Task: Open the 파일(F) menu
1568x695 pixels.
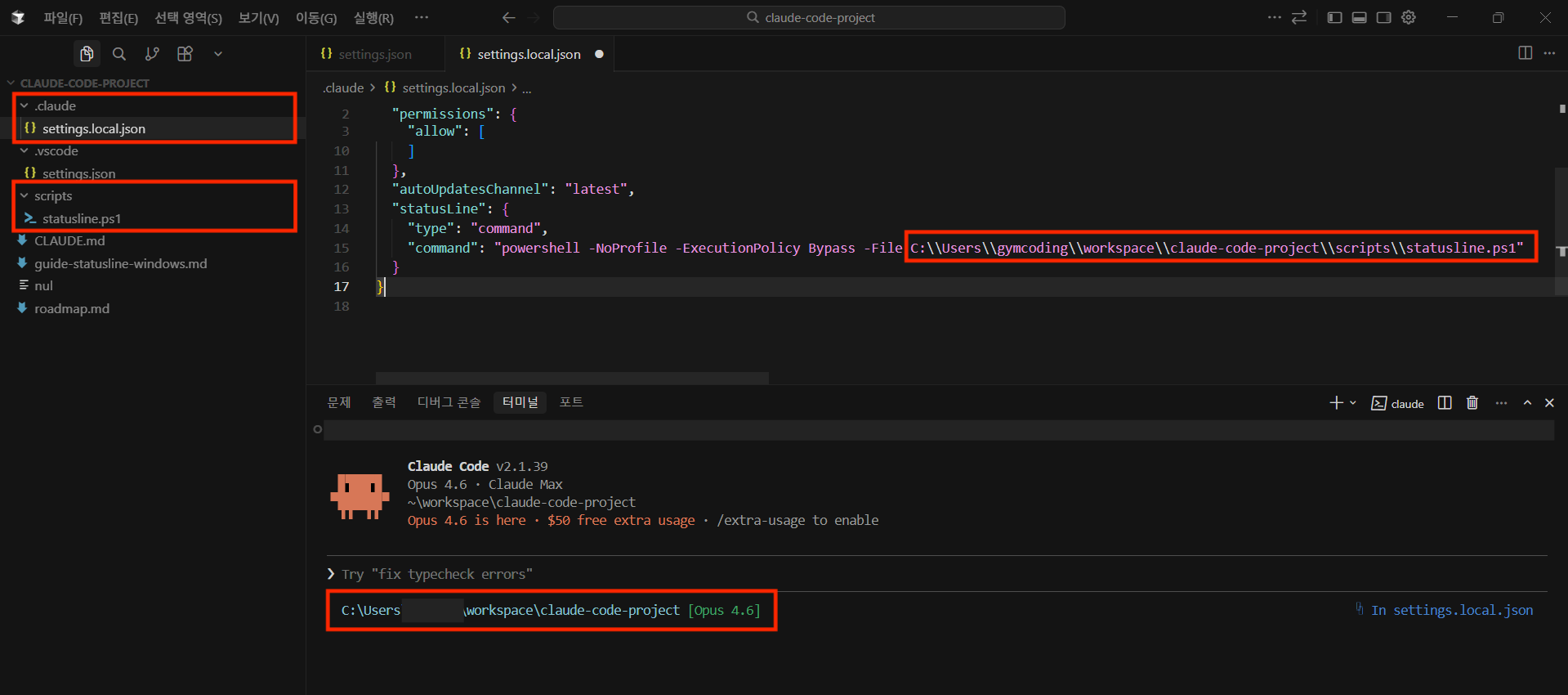Action: click(63, 18)
